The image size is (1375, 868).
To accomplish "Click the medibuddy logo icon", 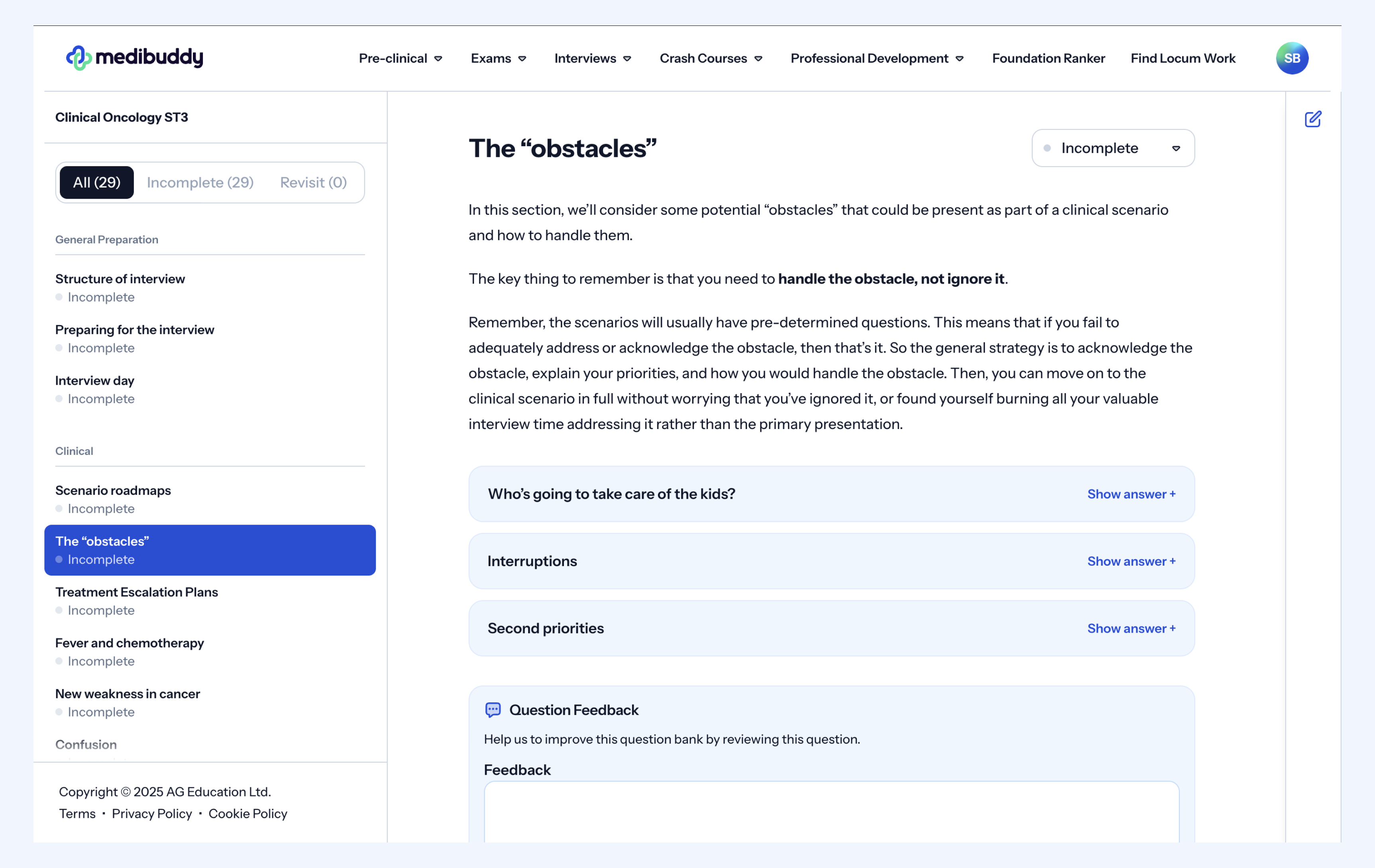I will click(79, 58).
